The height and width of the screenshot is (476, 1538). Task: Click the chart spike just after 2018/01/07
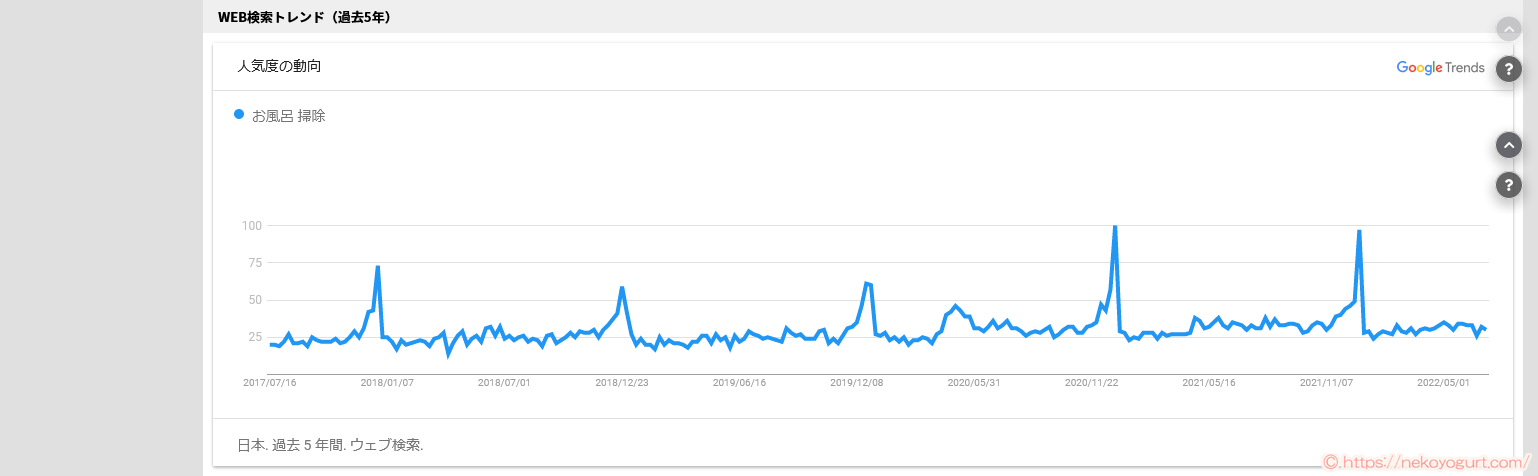[x=377, y=268]
